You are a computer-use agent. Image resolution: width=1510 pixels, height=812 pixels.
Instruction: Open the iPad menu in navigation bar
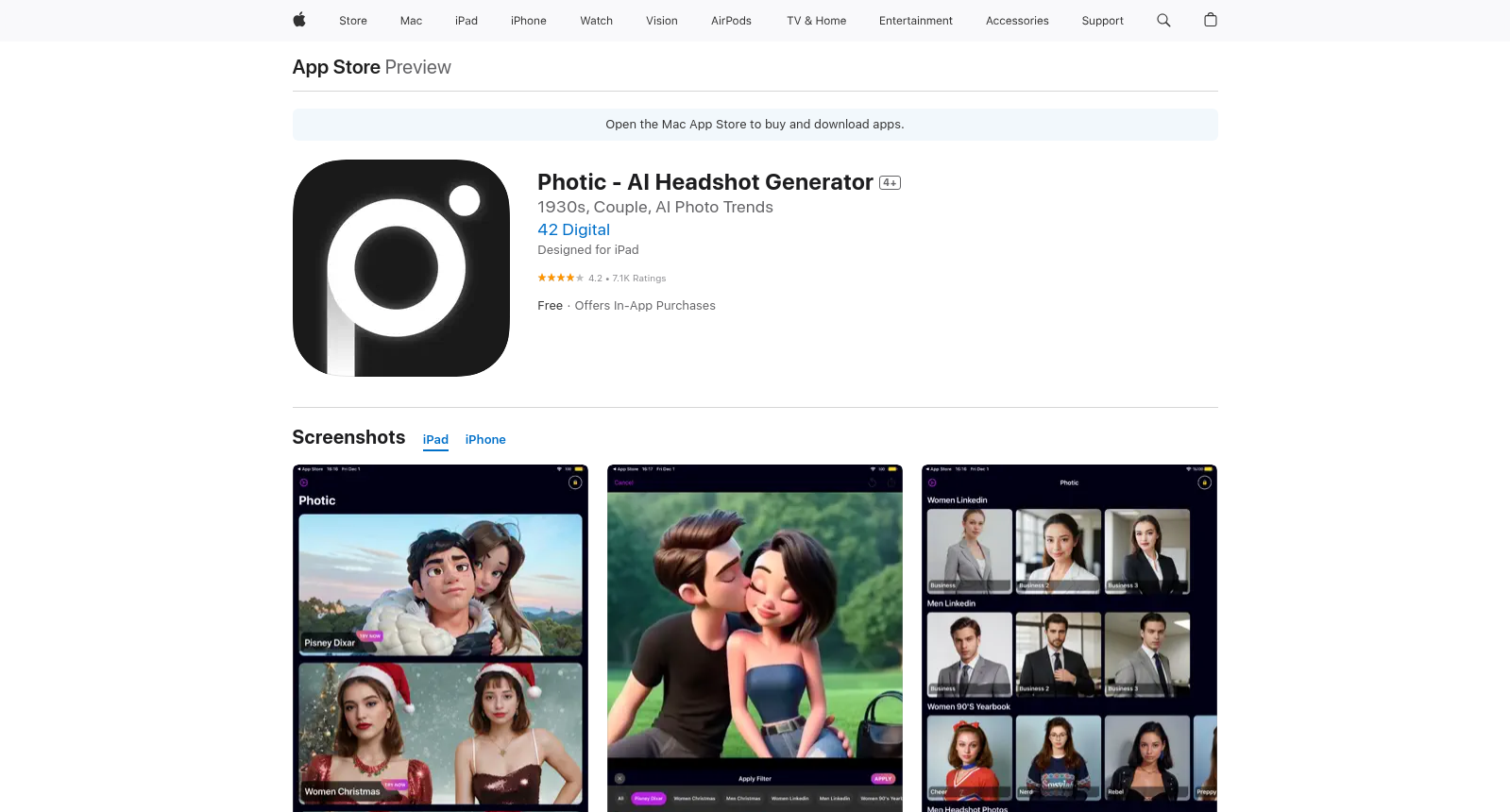pyautogui.click(x=467, y=21)
